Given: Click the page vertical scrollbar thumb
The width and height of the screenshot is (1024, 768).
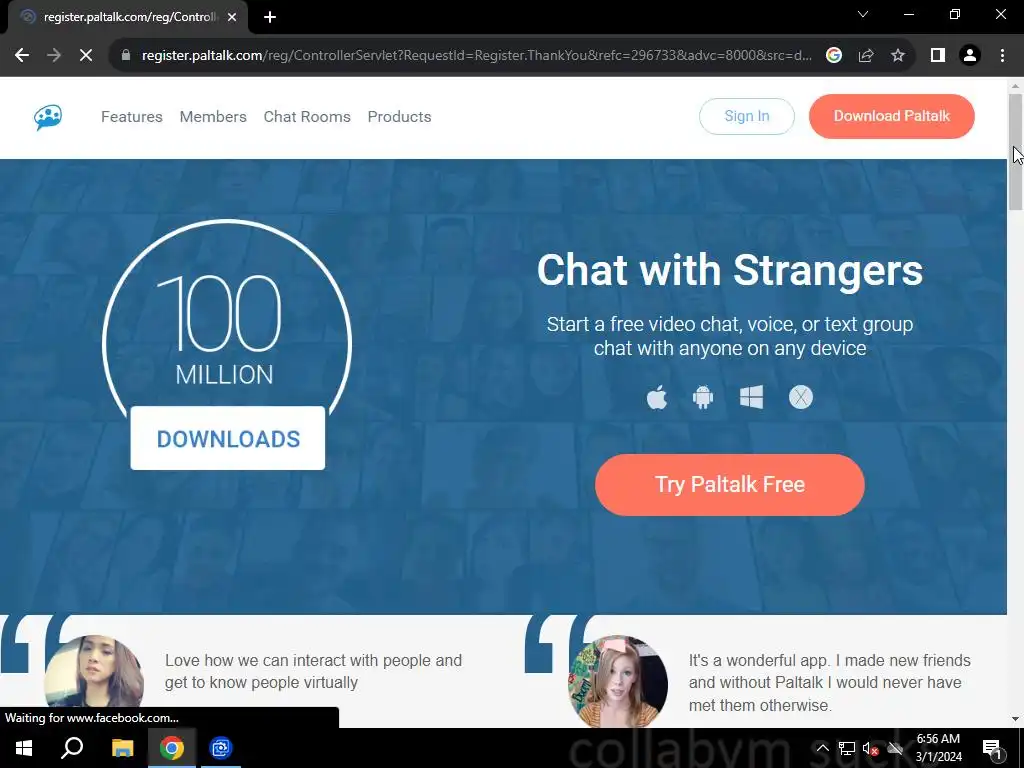Looking at the screenshot, I should [x=1015, y=152].
